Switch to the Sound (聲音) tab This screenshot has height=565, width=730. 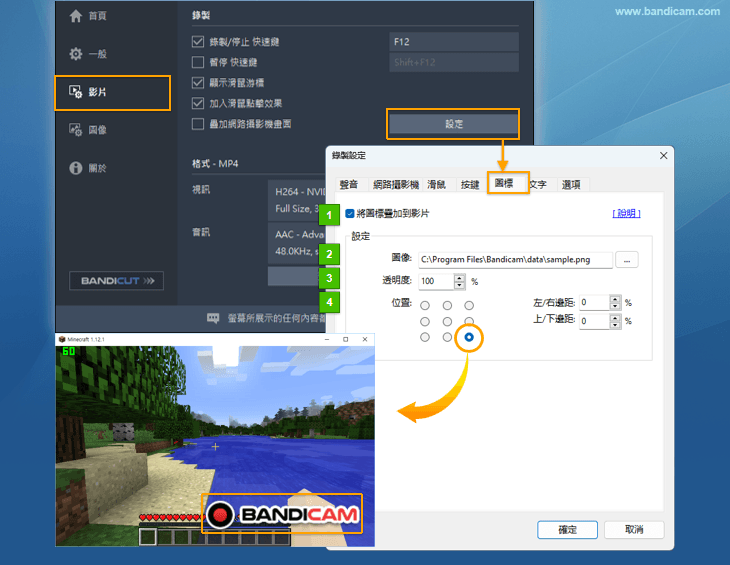(x=349, y=185)
